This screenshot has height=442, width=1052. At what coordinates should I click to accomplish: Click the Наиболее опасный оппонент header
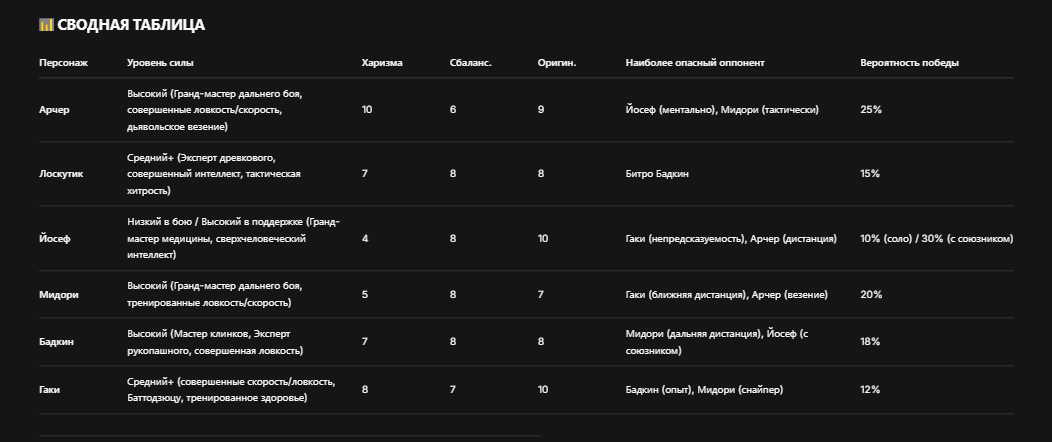[x=695, y=63]
